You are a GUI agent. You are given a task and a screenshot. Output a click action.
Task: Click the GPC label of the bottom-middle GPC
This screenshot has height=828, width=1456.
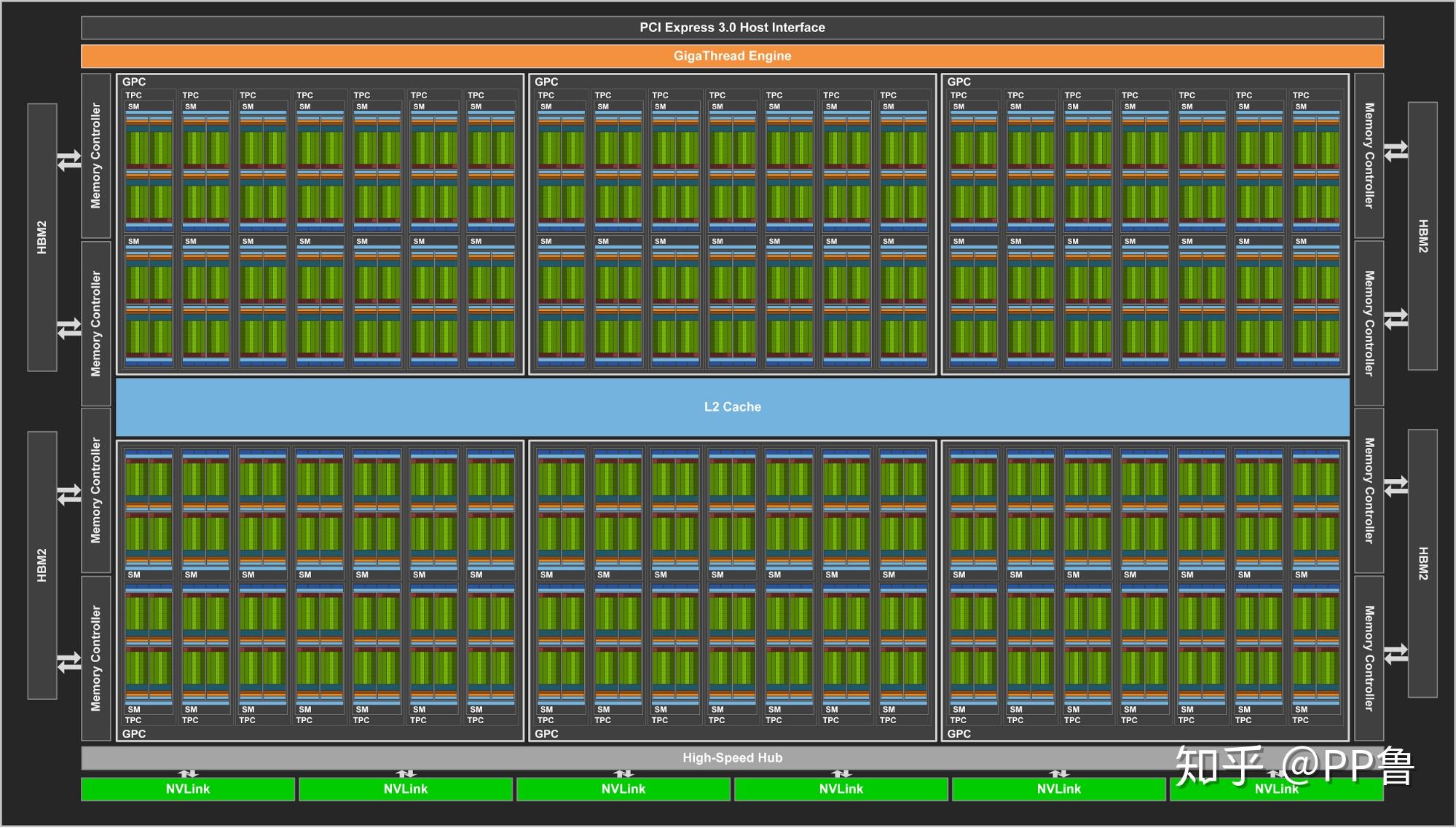coord(546,734)
